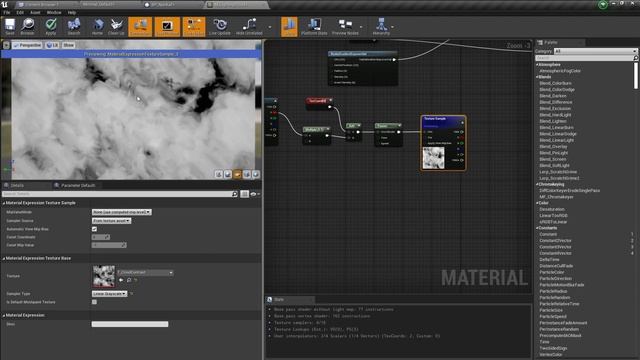Open the details view options eye icon
640x360 pixels.
(255, 194)
